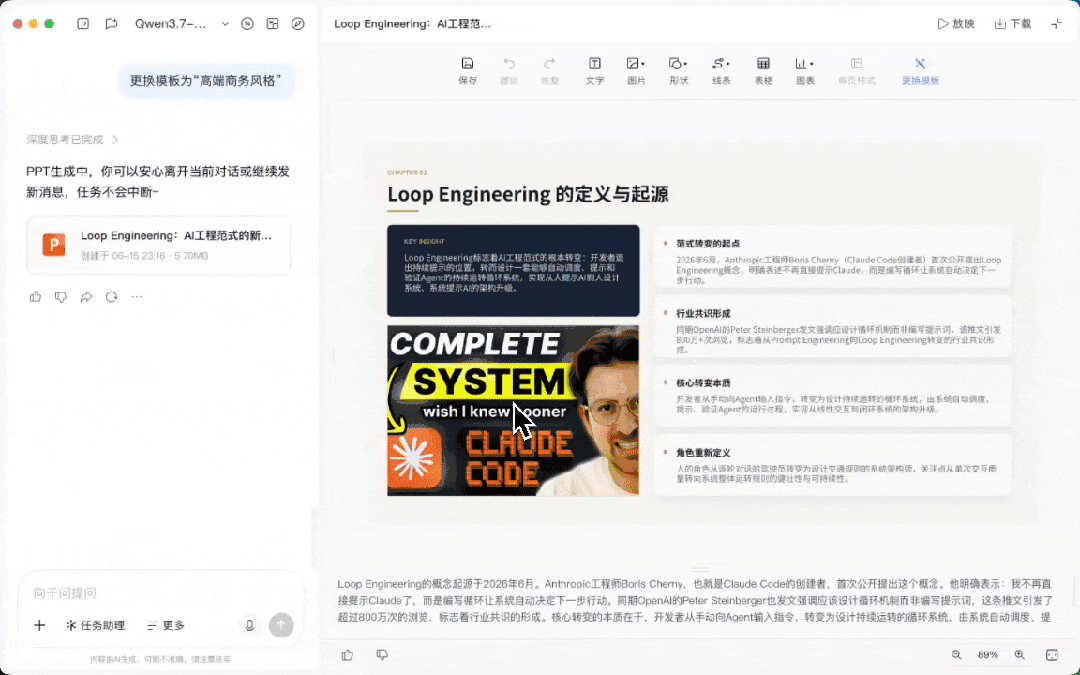
Task: Zoom out the slide view
Action: [956, 655]
